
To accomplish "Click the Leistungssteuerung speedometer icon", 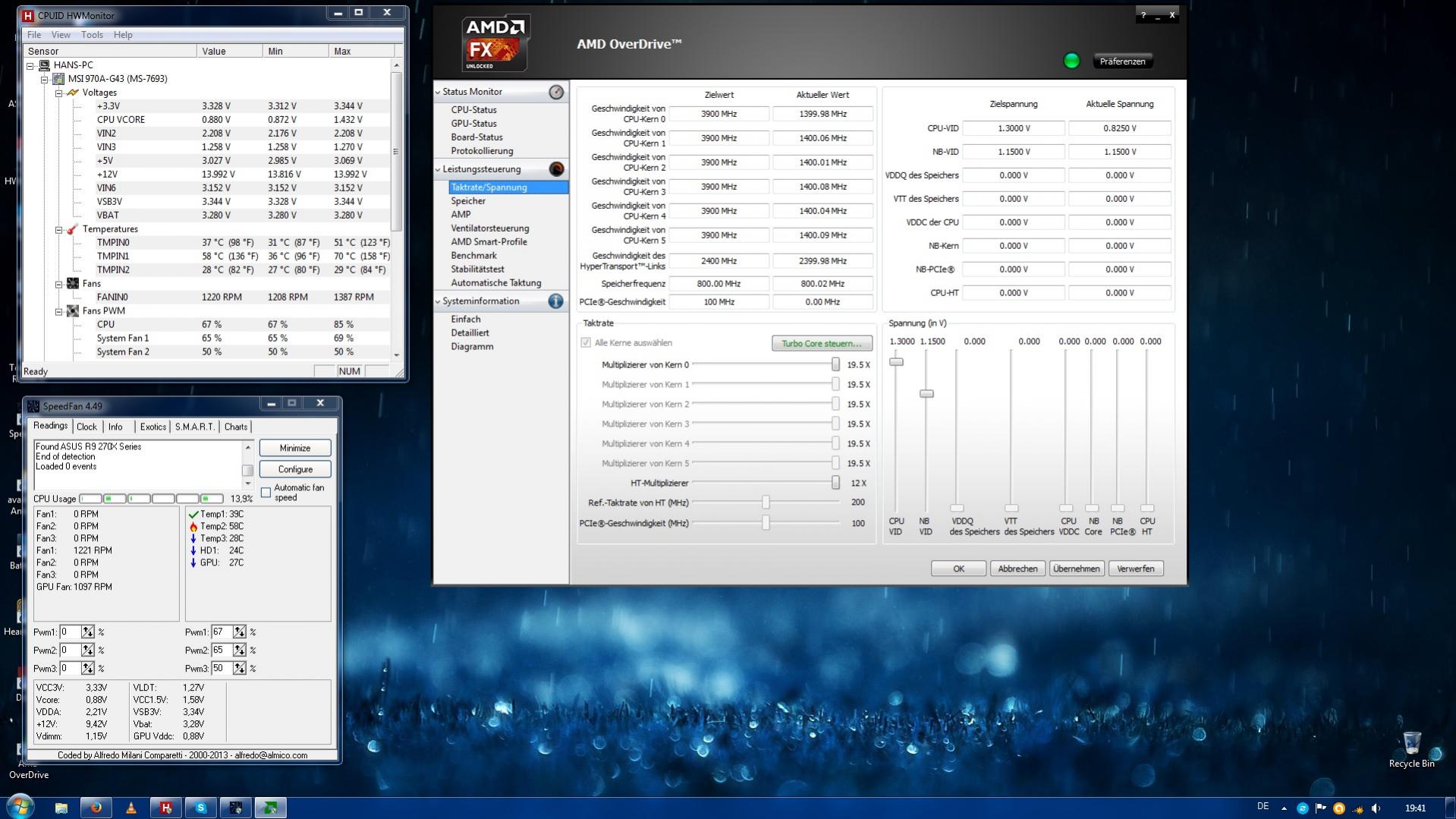I will point(556,169).
